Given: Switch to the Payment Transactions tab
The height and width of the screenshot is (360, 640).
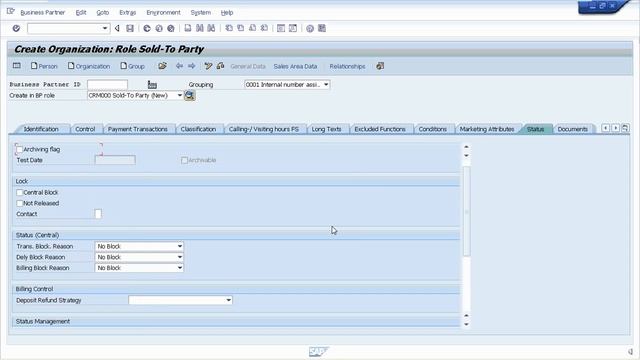Looking at the screenshot, I should tap(138, 129).
